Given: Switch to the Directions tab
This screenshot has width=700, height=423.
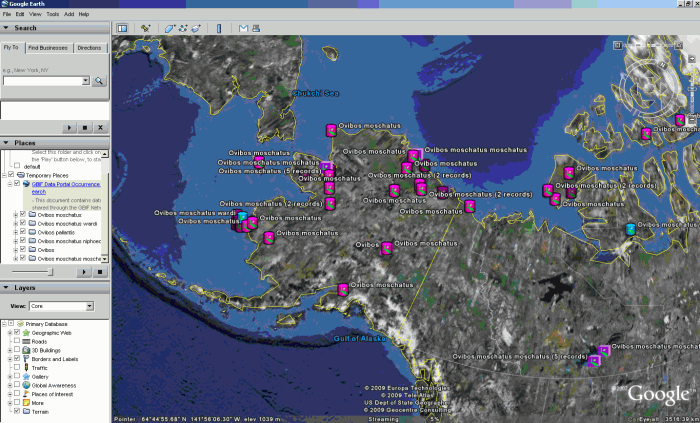Looking at the screenshot, I should [x=89, y=48].
